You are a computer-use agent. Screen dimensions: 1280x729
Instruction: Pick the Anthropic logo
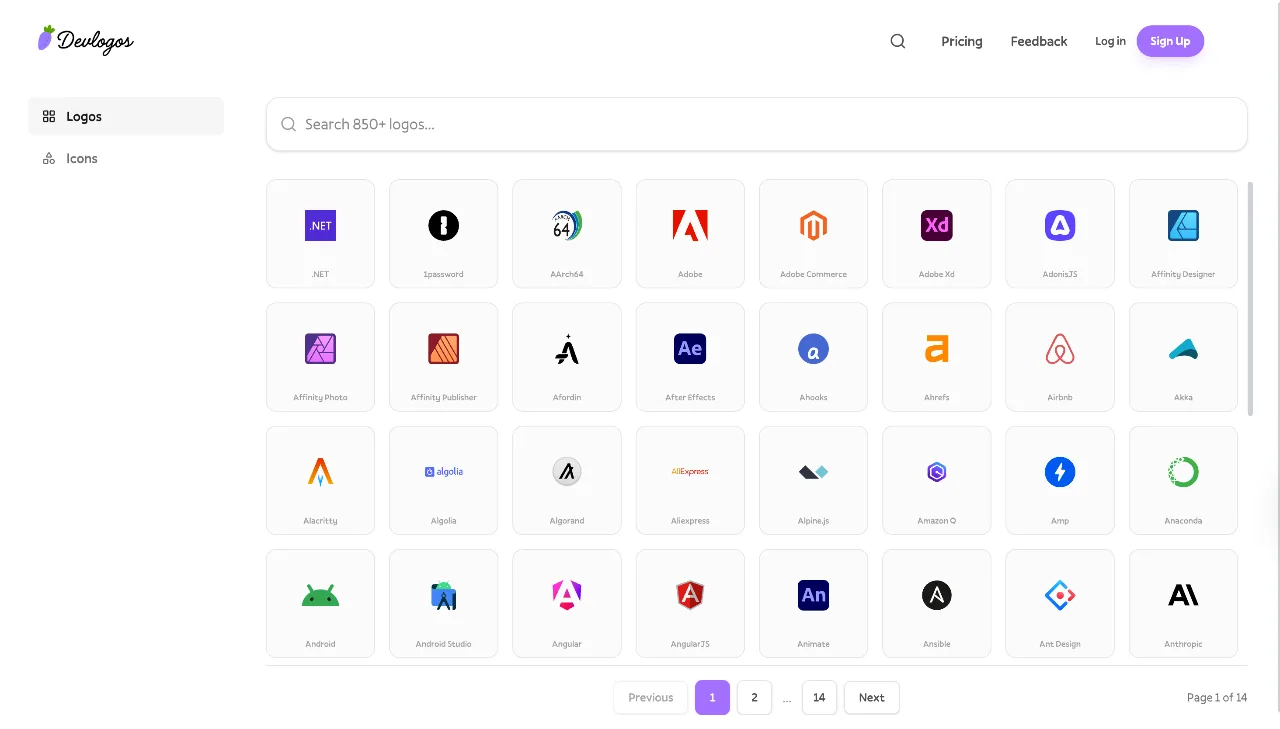(x=1183, y=604)
